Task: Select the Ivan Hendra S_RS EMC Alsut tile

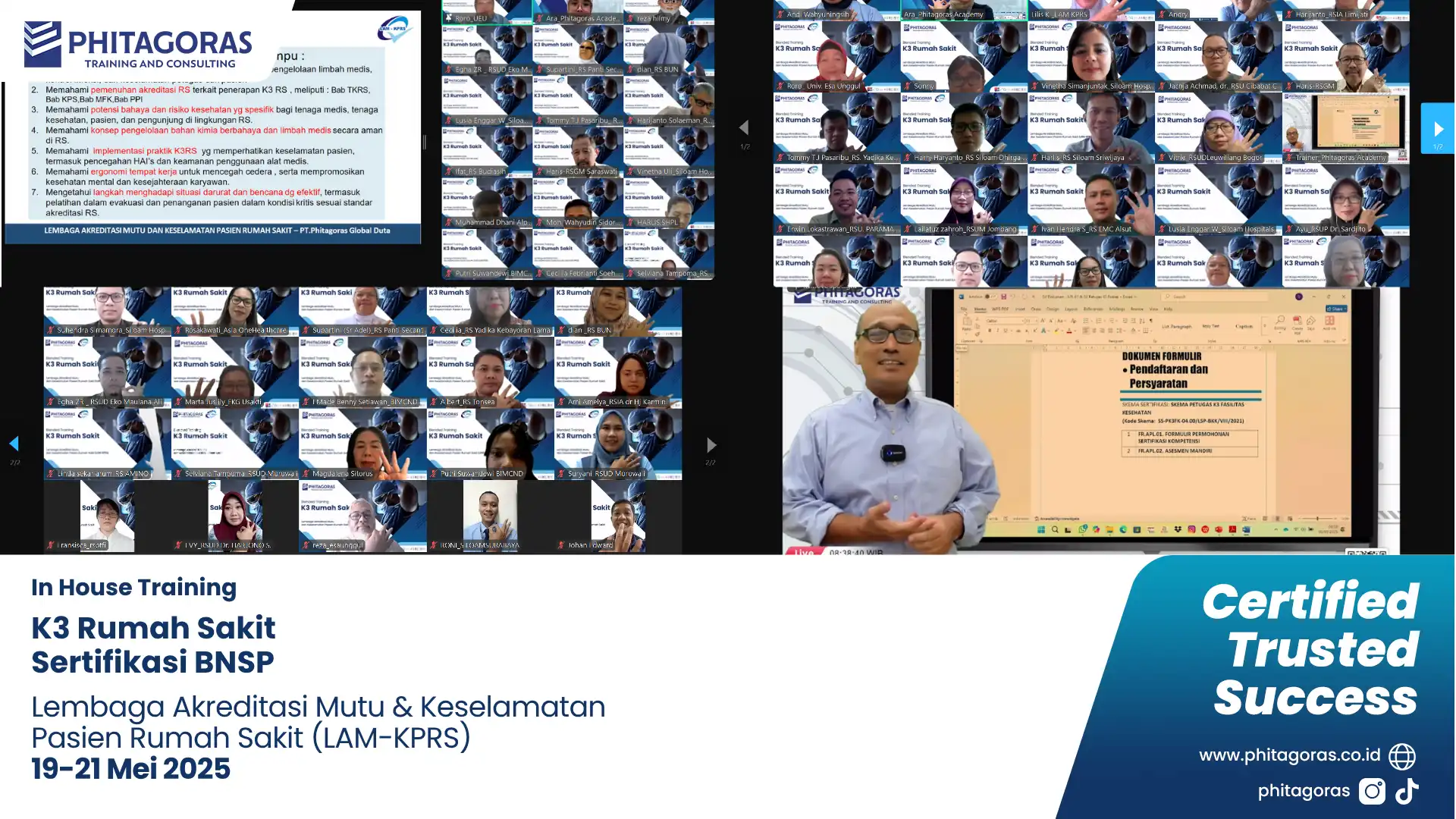Action: [x=1090, y=199]
